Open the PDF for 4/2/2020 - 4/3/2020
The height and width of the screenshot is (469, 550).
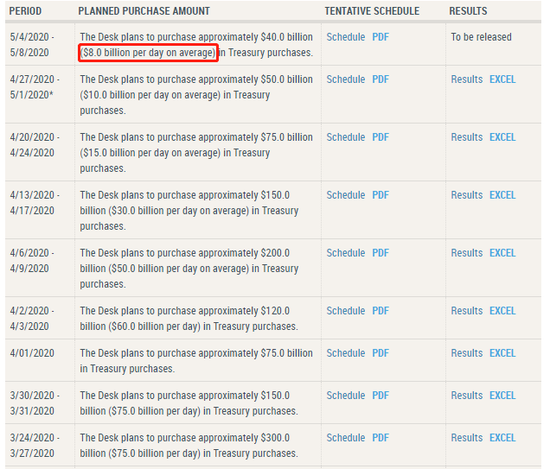click(x=380, y=311)
